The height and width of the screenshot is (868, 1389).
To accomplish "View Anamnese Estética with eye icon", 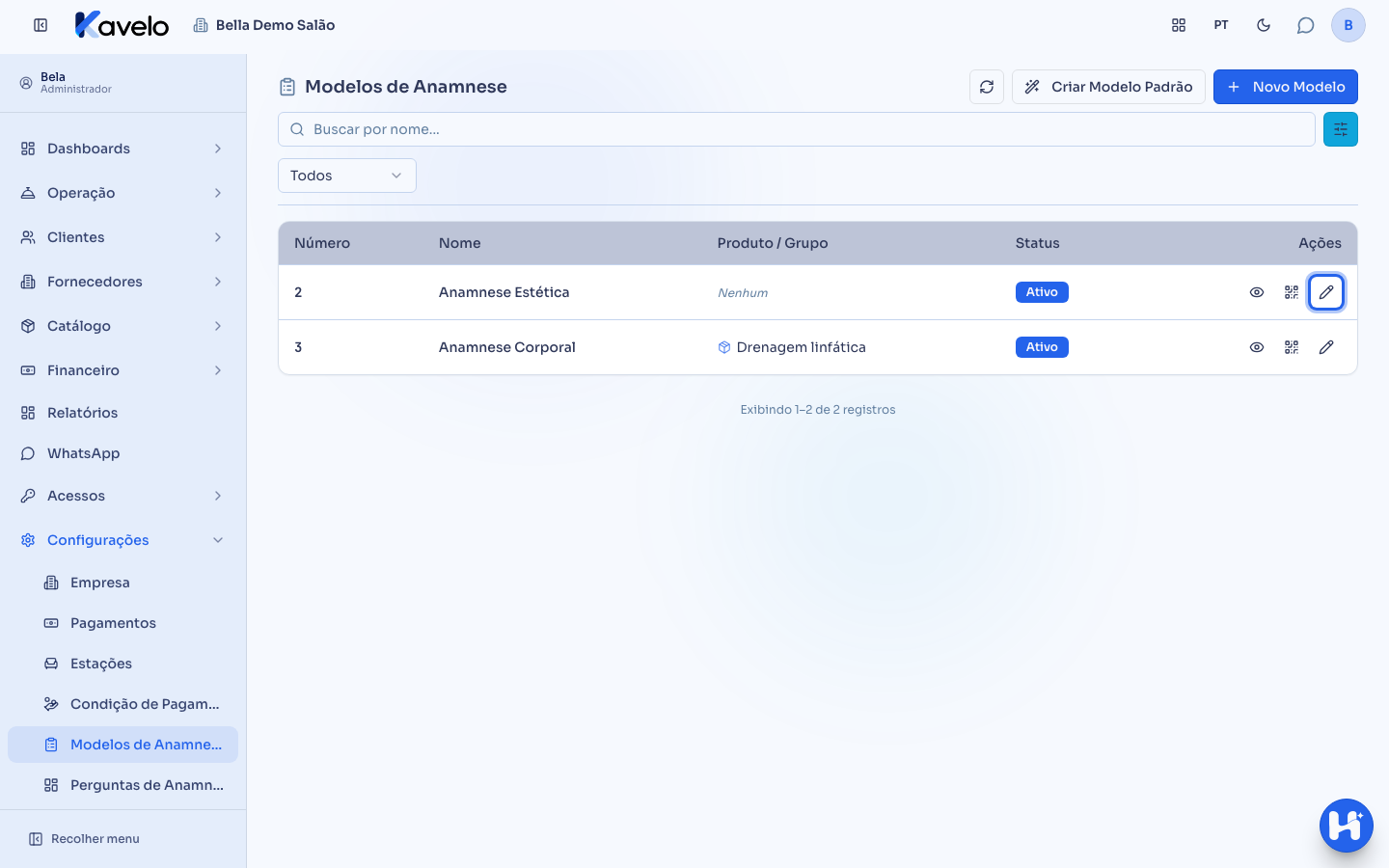I will (1257, 292).
